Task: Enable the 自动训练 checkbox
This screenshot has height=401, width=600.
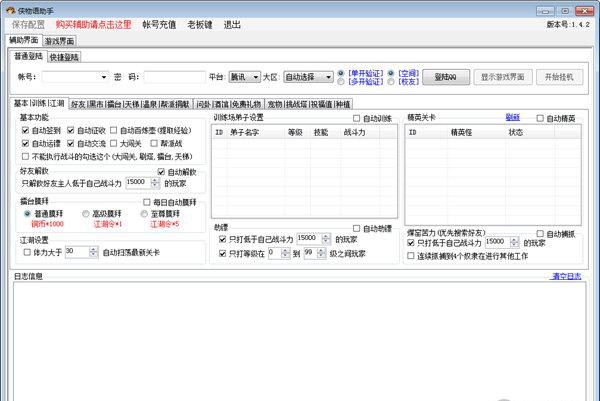Action: click(x=358, y=118)
